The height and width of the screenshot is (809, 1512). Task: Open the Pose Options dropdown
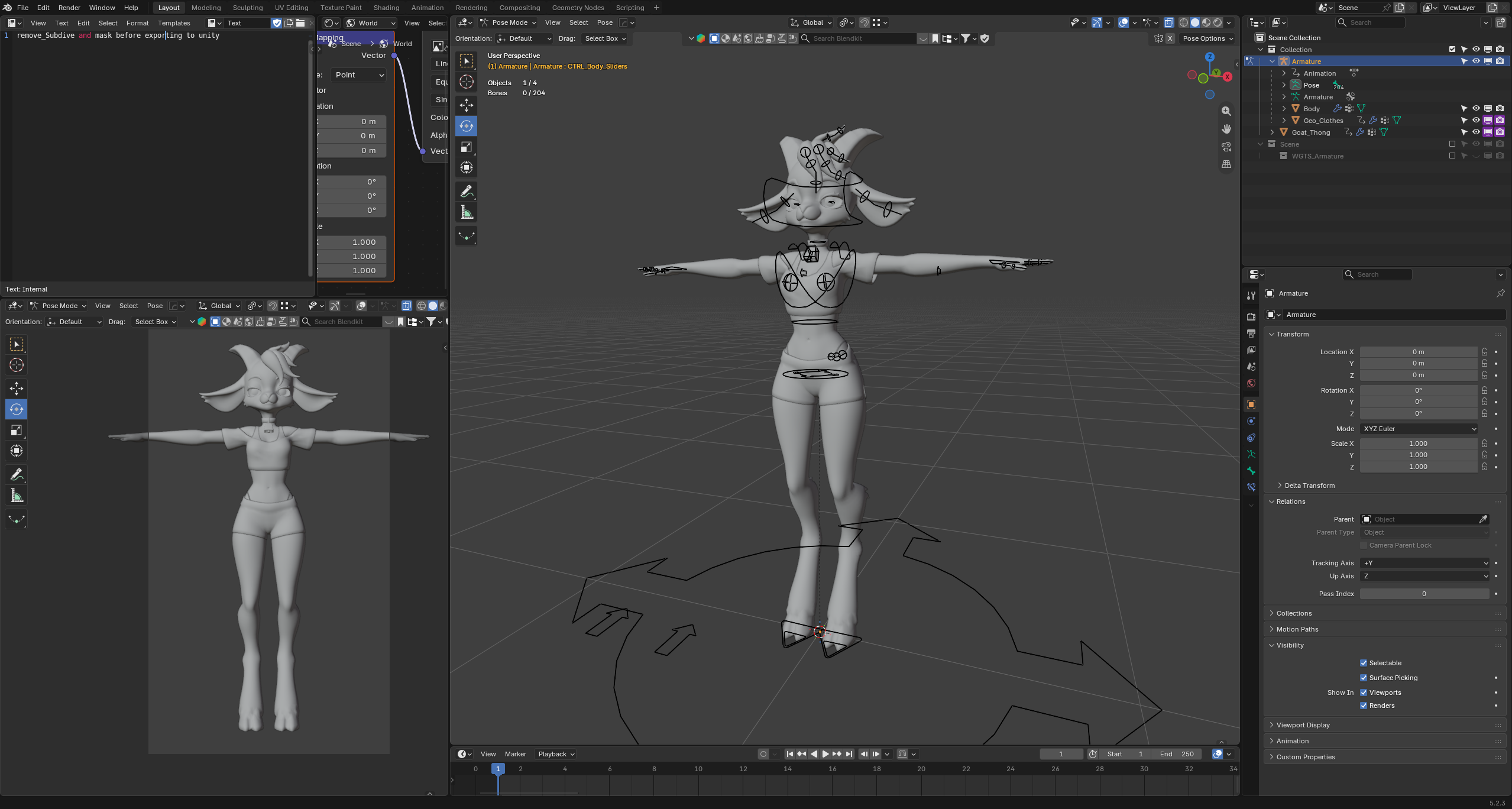(1208, 38)
